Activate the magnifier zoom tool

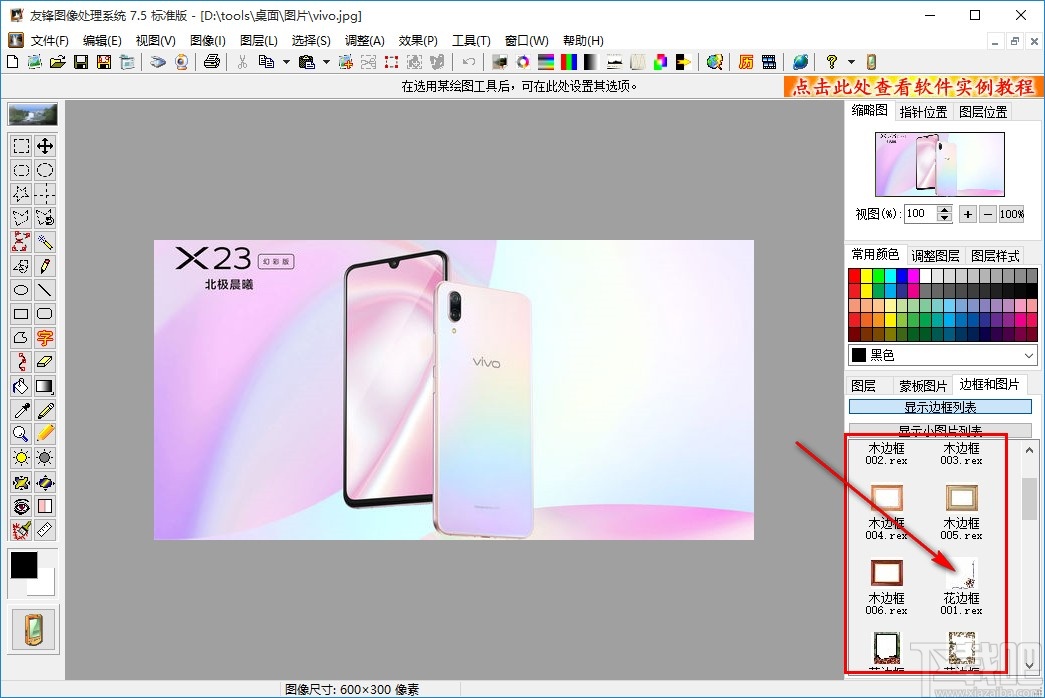(21, 434)
